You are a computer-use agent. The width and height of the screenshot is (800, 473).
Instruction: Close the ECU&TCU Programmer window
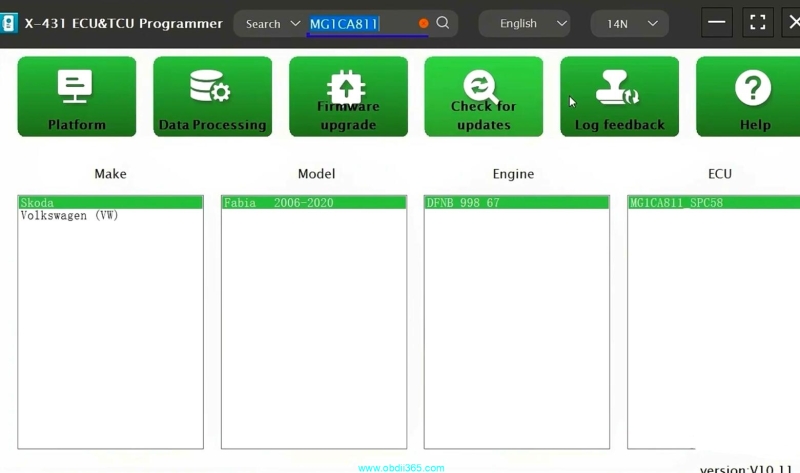(x=792, y=22)
